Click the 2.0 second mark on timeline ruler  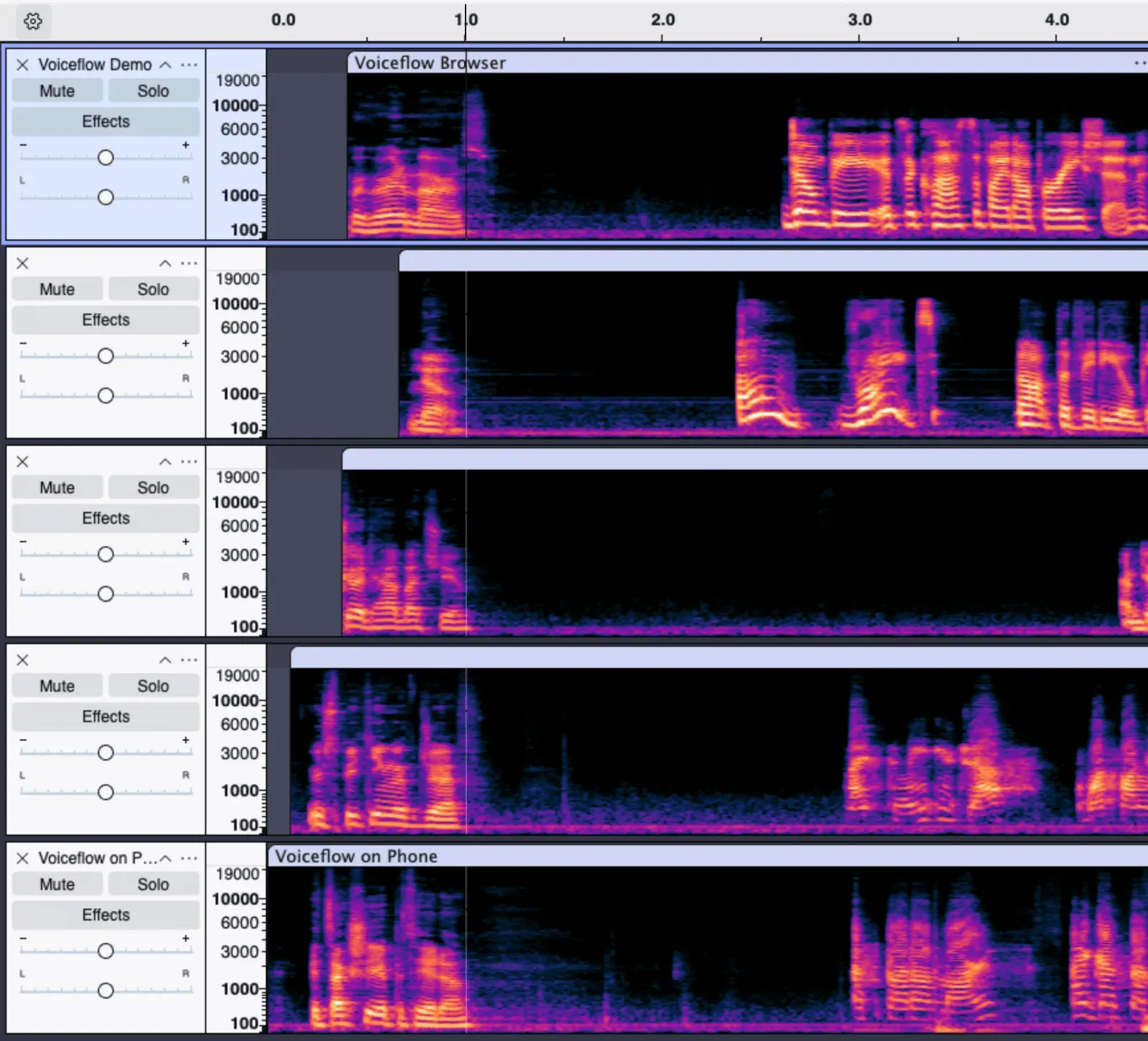coord(662,20)
